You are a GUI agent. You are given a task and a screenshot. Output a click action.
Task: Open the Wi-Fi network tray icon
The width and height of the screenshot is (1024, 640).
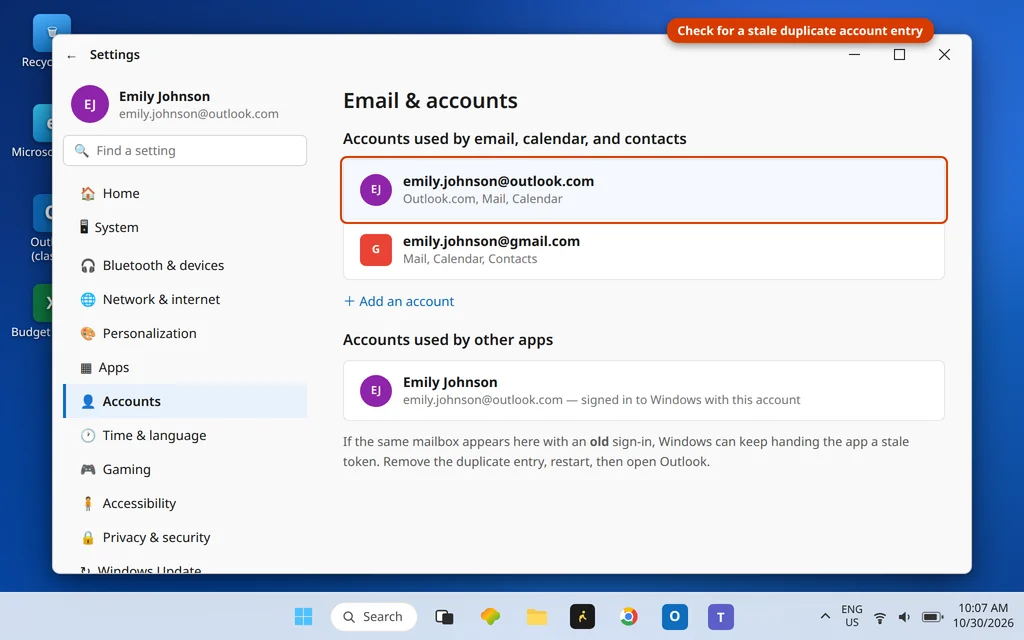880,617
